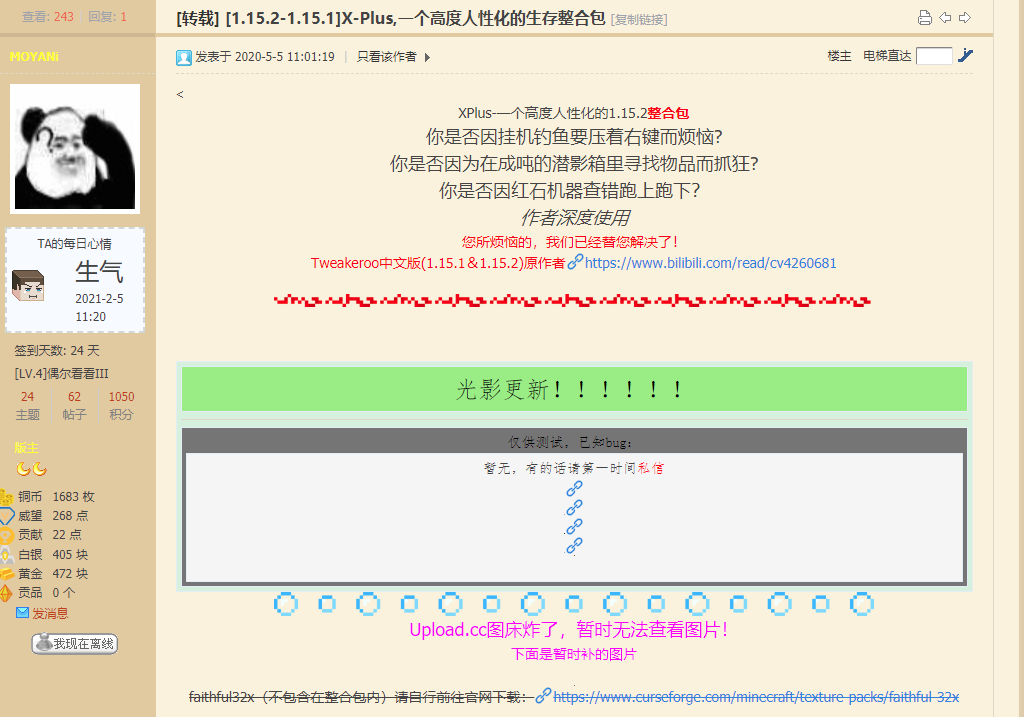Click the elevator jump icon
This screenshot has width=1024, height=717.
tap(965, 56)
